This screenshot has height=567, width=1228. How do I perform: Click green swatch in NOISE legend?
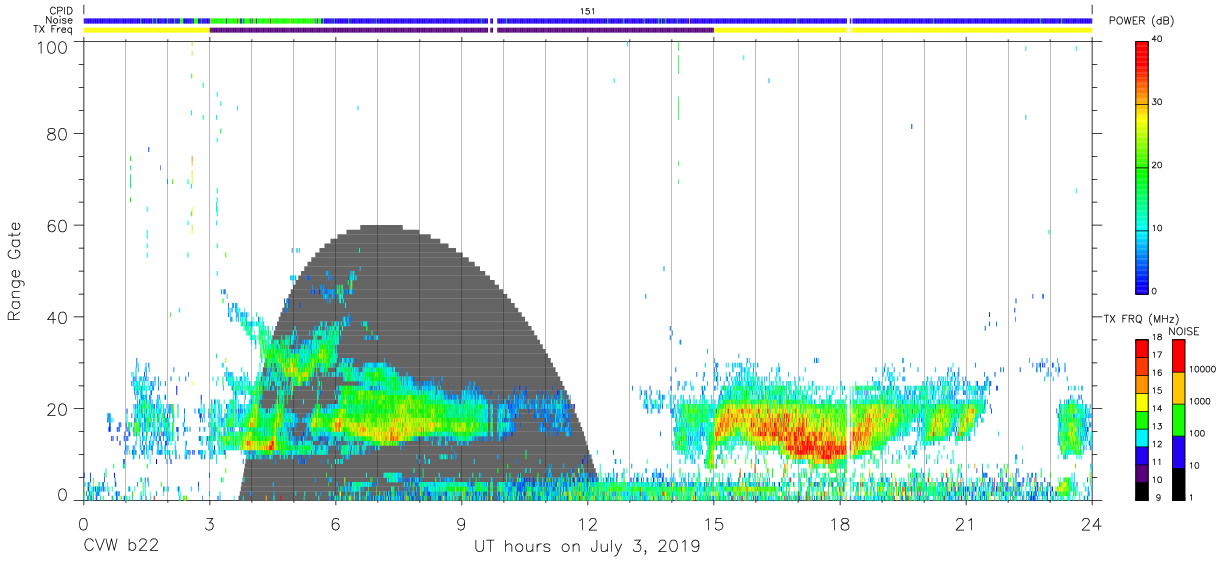1179,419
